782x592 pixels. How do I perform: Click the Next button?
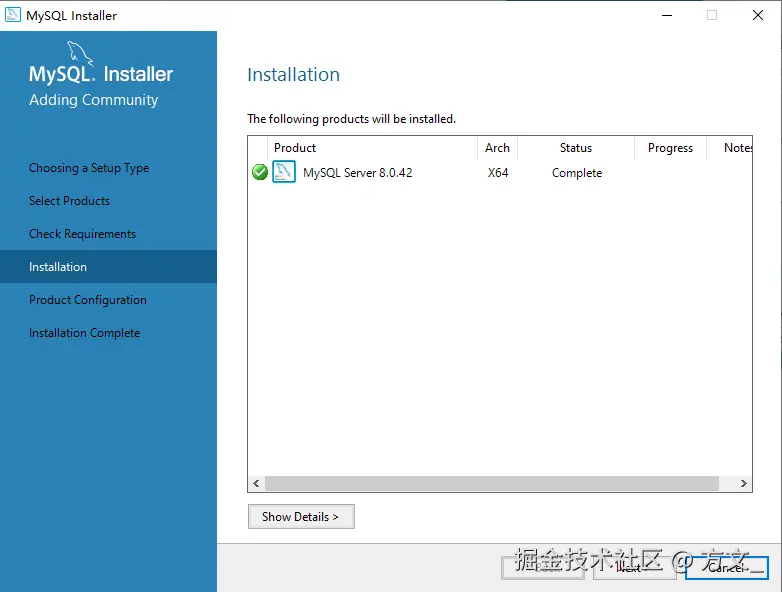(634, 568)
